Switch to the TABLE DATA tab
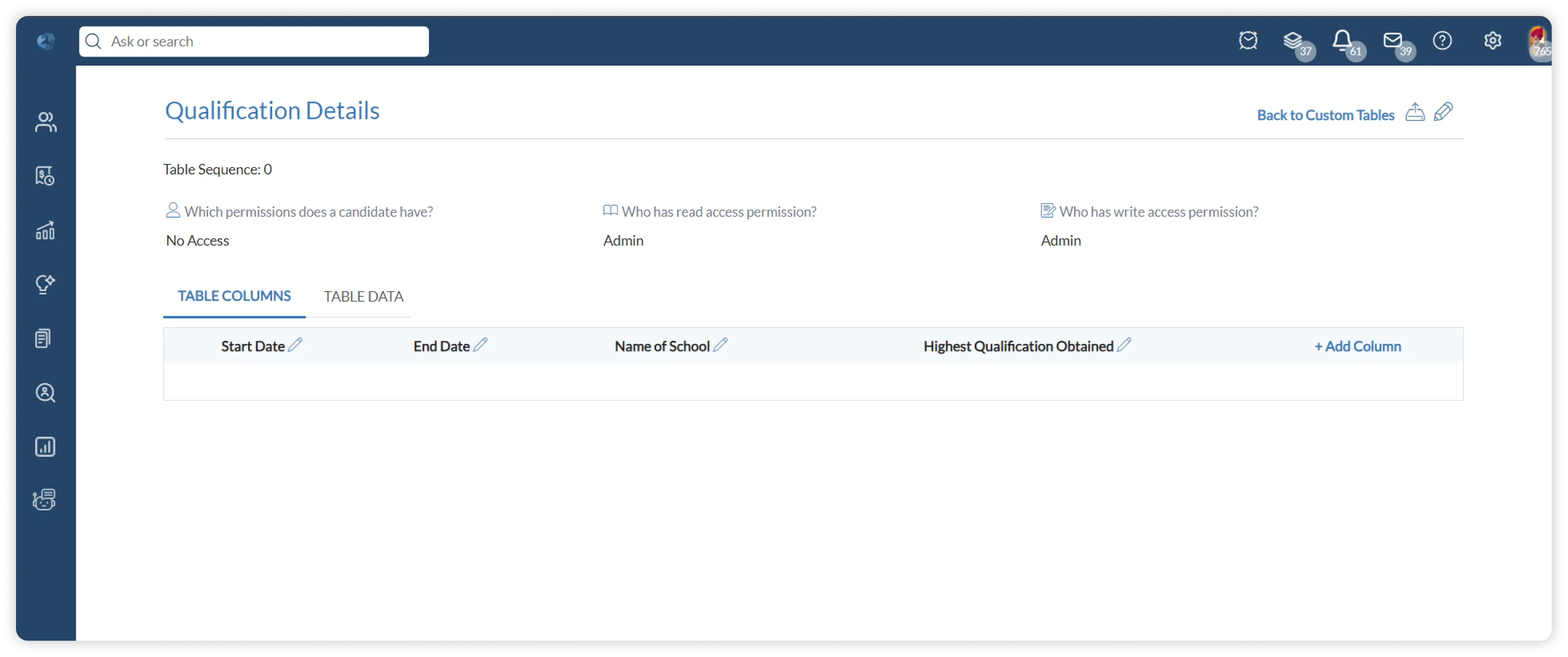The image size is (1568, 657). pos(363,297)
